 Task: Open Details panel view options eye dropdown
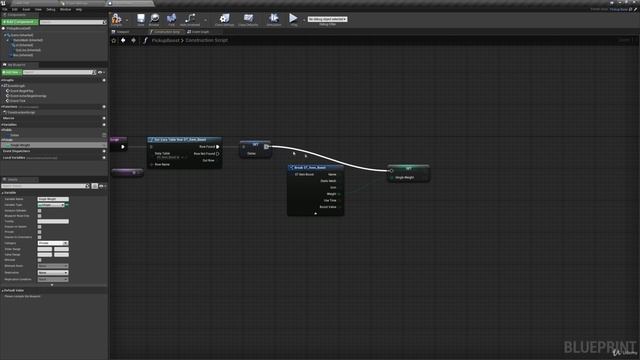102,186
